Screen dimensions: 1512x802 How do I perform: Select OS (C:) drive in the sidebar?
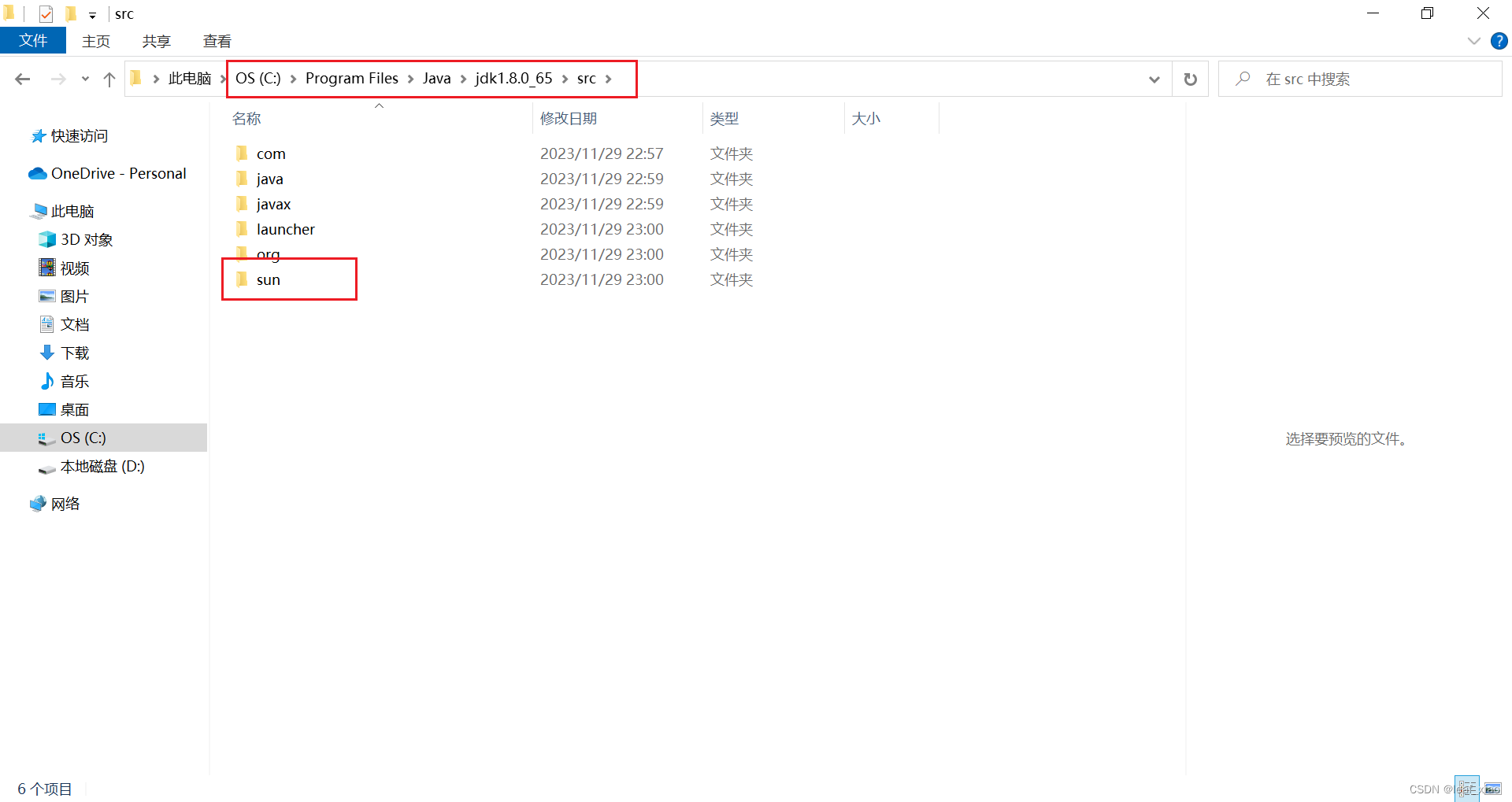coord(103,438)
